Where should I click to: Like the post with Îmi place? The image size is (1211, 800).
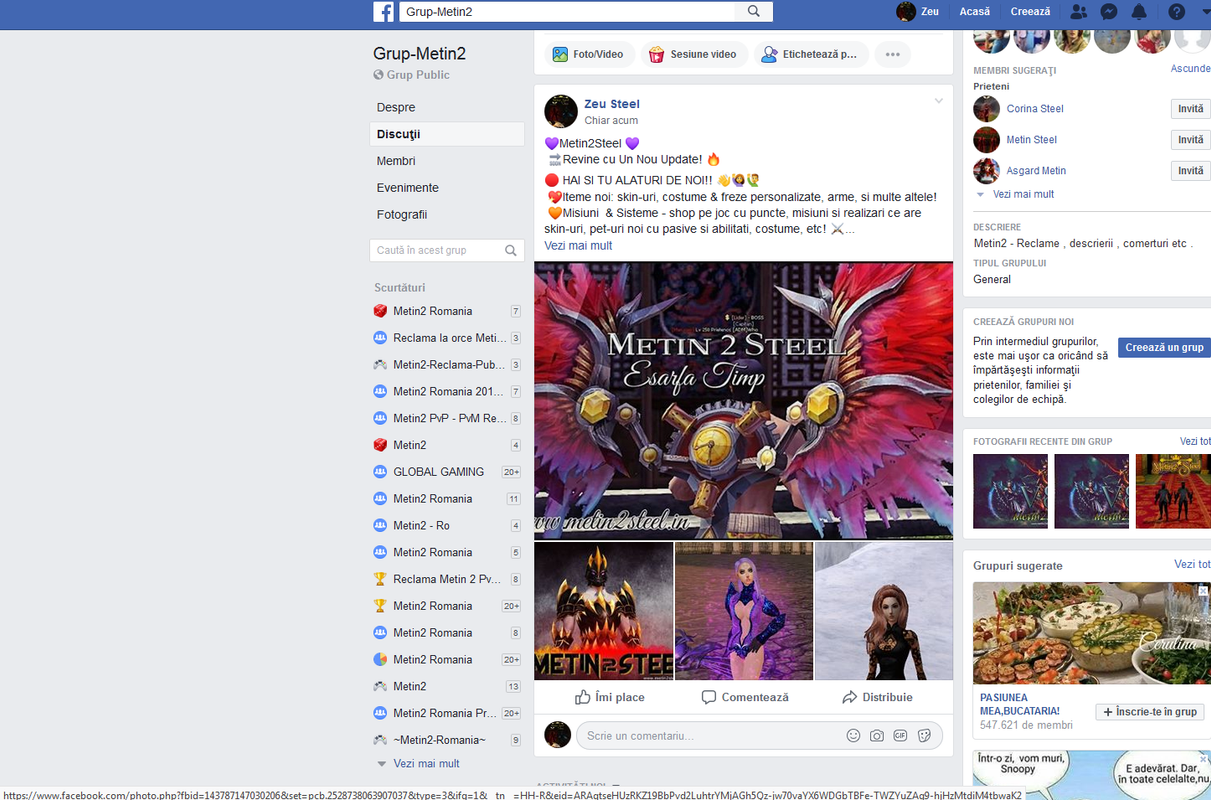tap(610, 697)
